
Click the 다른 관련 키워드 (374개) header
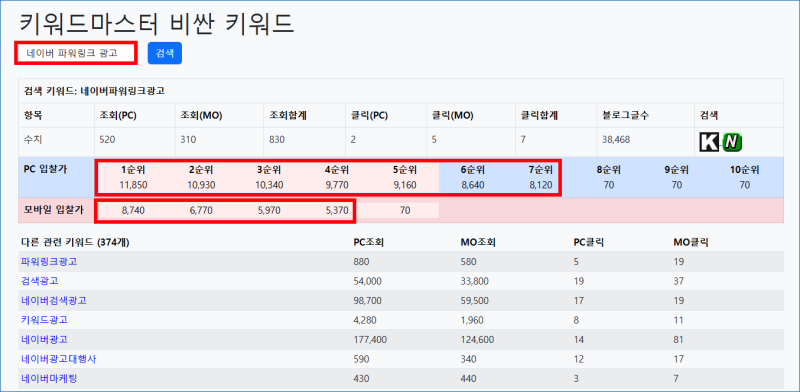coord(75,242)
